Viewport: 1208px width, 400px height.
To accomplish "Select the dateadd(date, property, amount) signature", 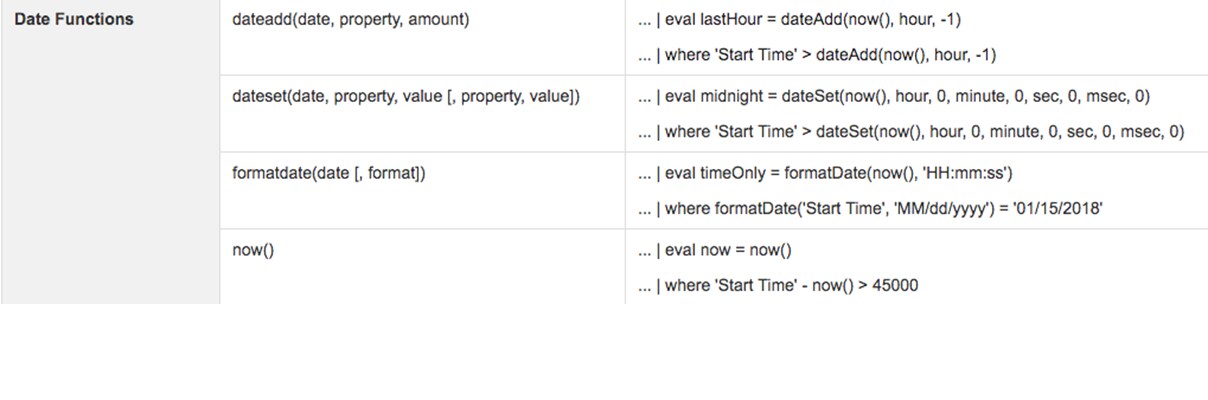I will point(349,19).
